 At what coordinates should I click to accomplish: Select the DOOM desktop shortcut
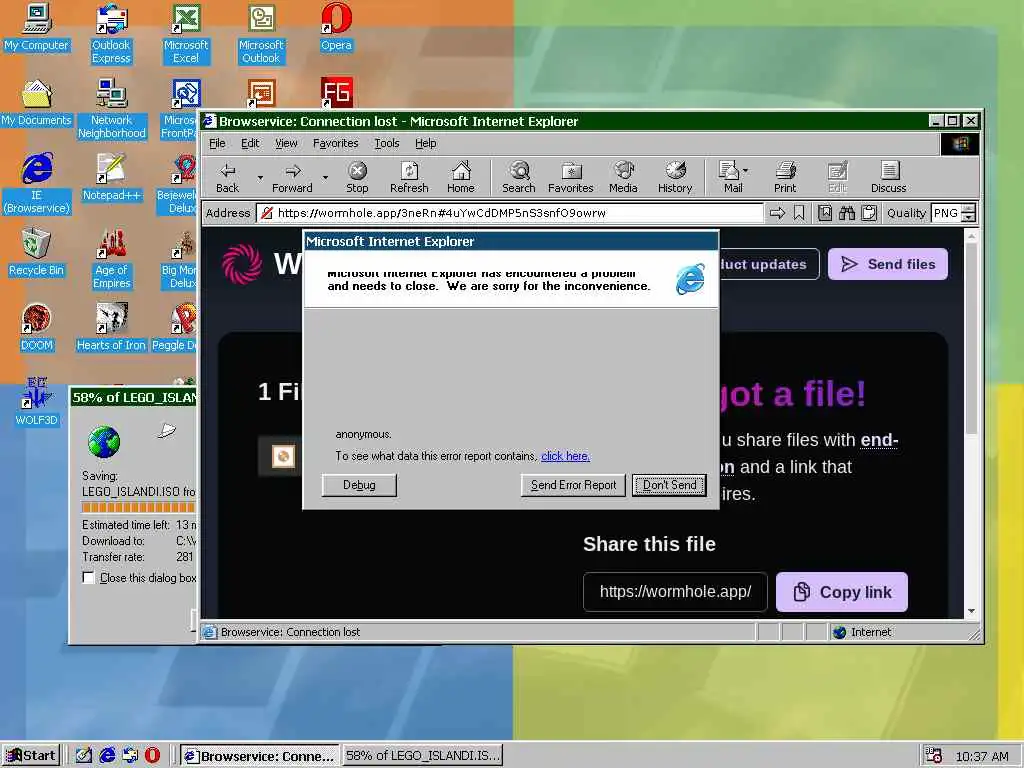click(36, 327)
